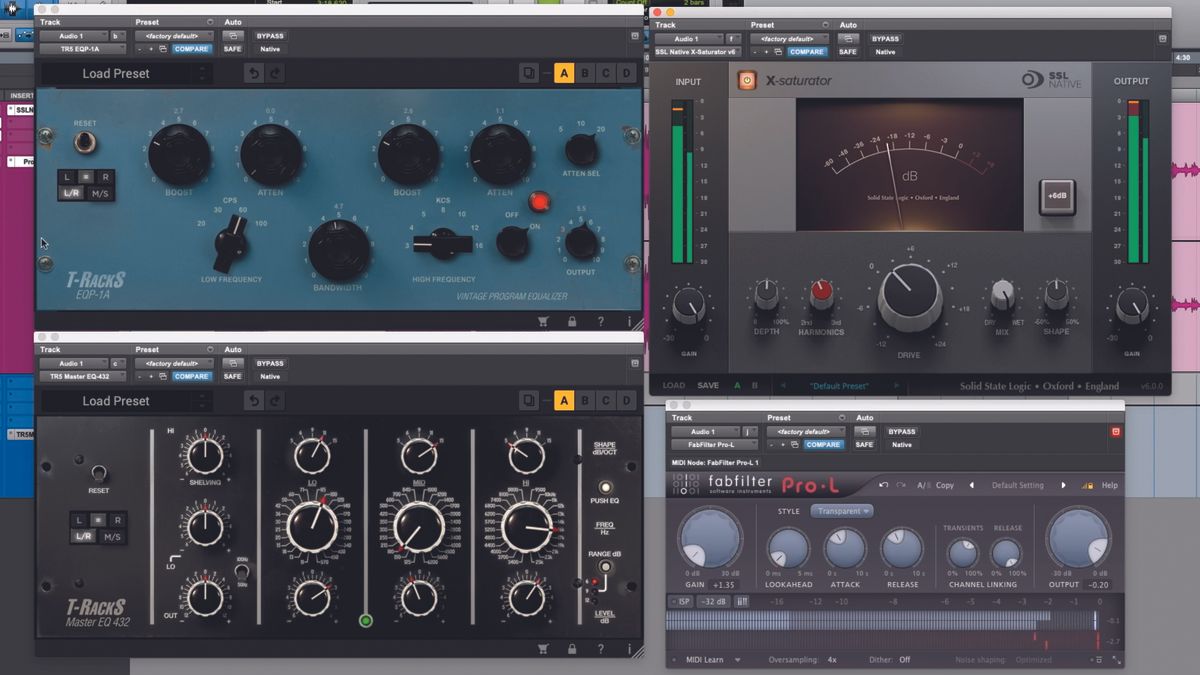Screen dimensions: 1200x675
Task: Click the redo arrow in the Master EQ 432 header
Action: pos(275,401)
